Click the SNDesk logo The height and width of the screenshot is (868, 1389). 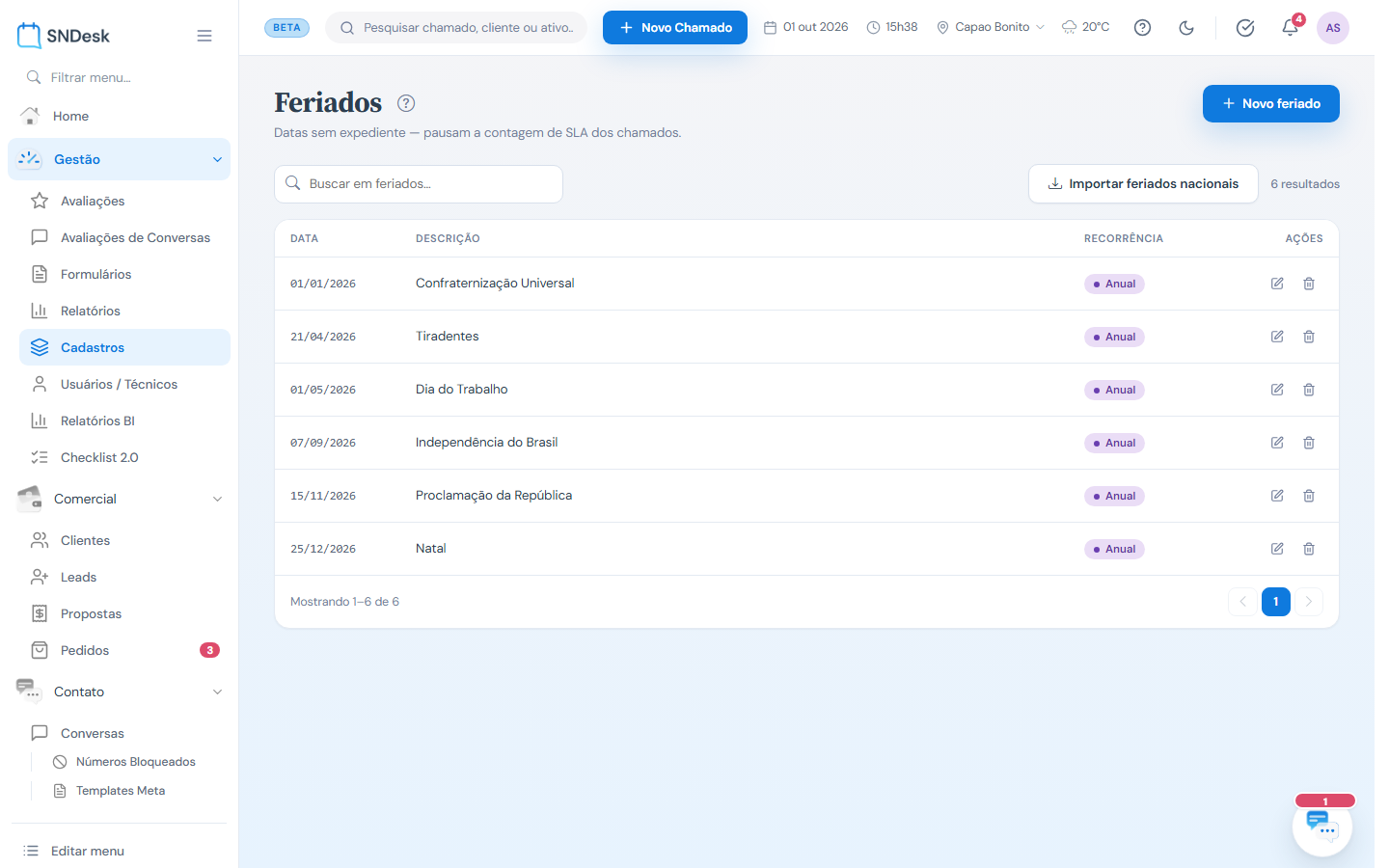(x=64, y=36)
